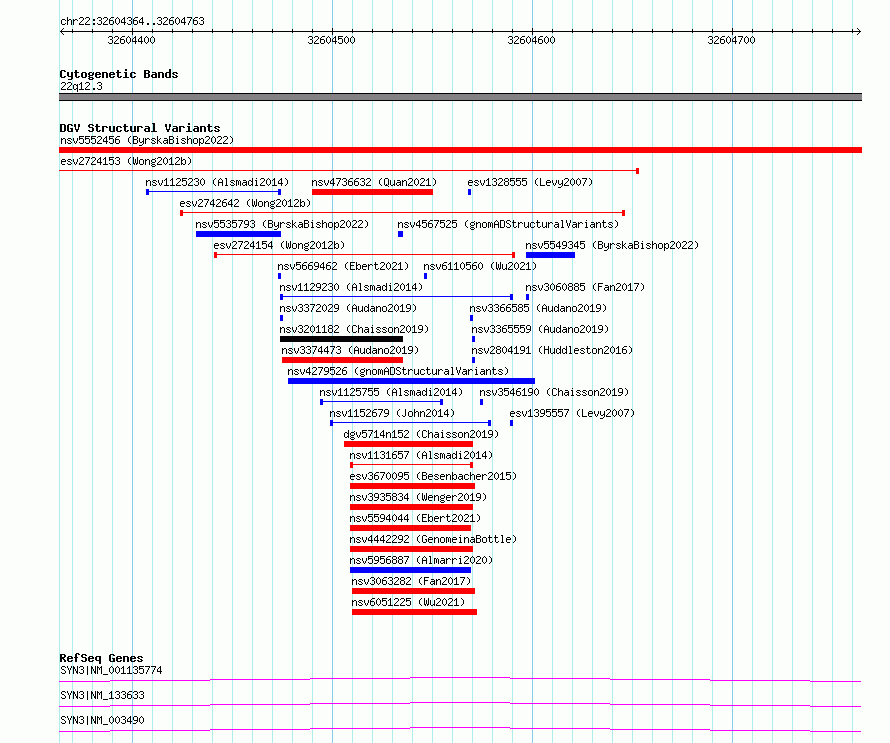Open nsv4567525 (gnomADStructuralVariants) entry
The height and width of the screenshot is (743, 890).
click(x=508, y=224)
